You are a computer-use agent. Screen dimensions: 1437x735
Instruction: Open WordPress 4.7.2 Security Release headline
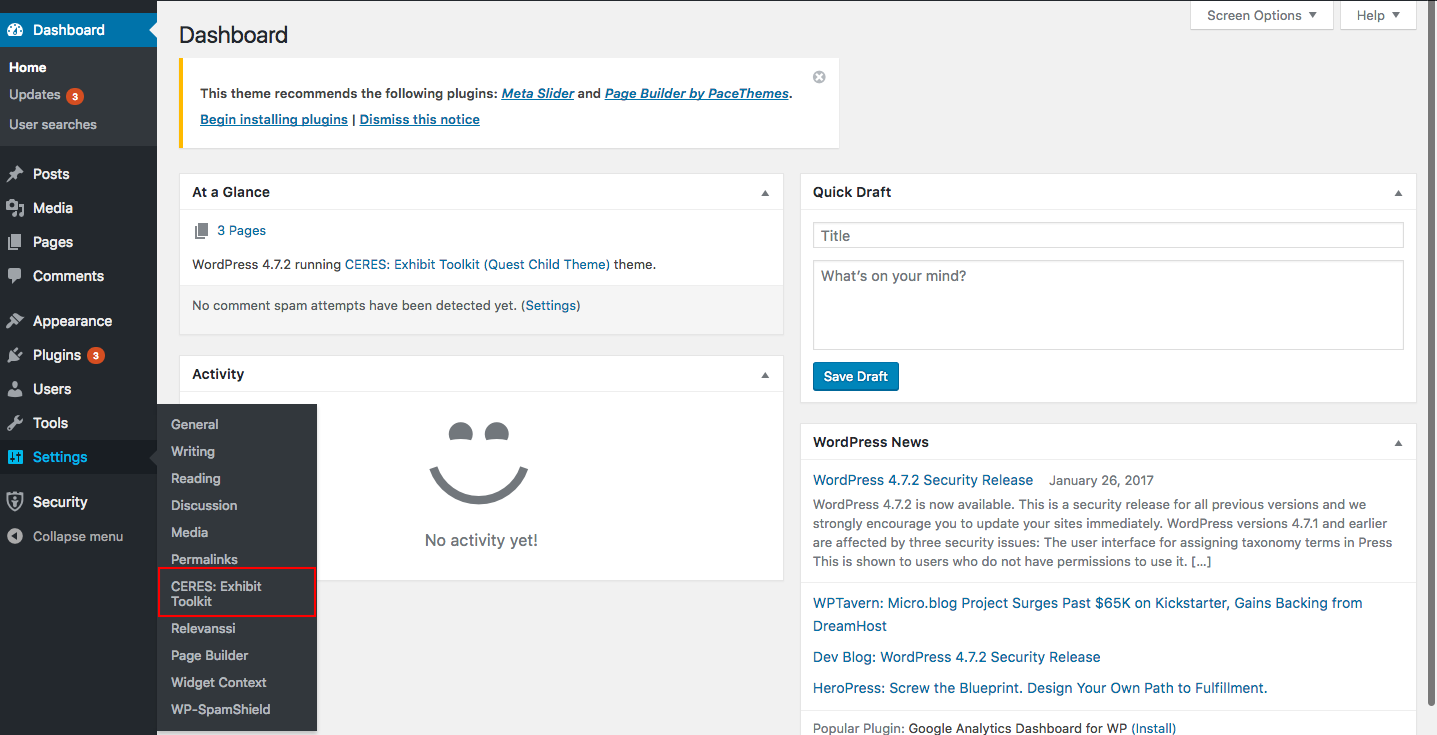coord(923,480)
